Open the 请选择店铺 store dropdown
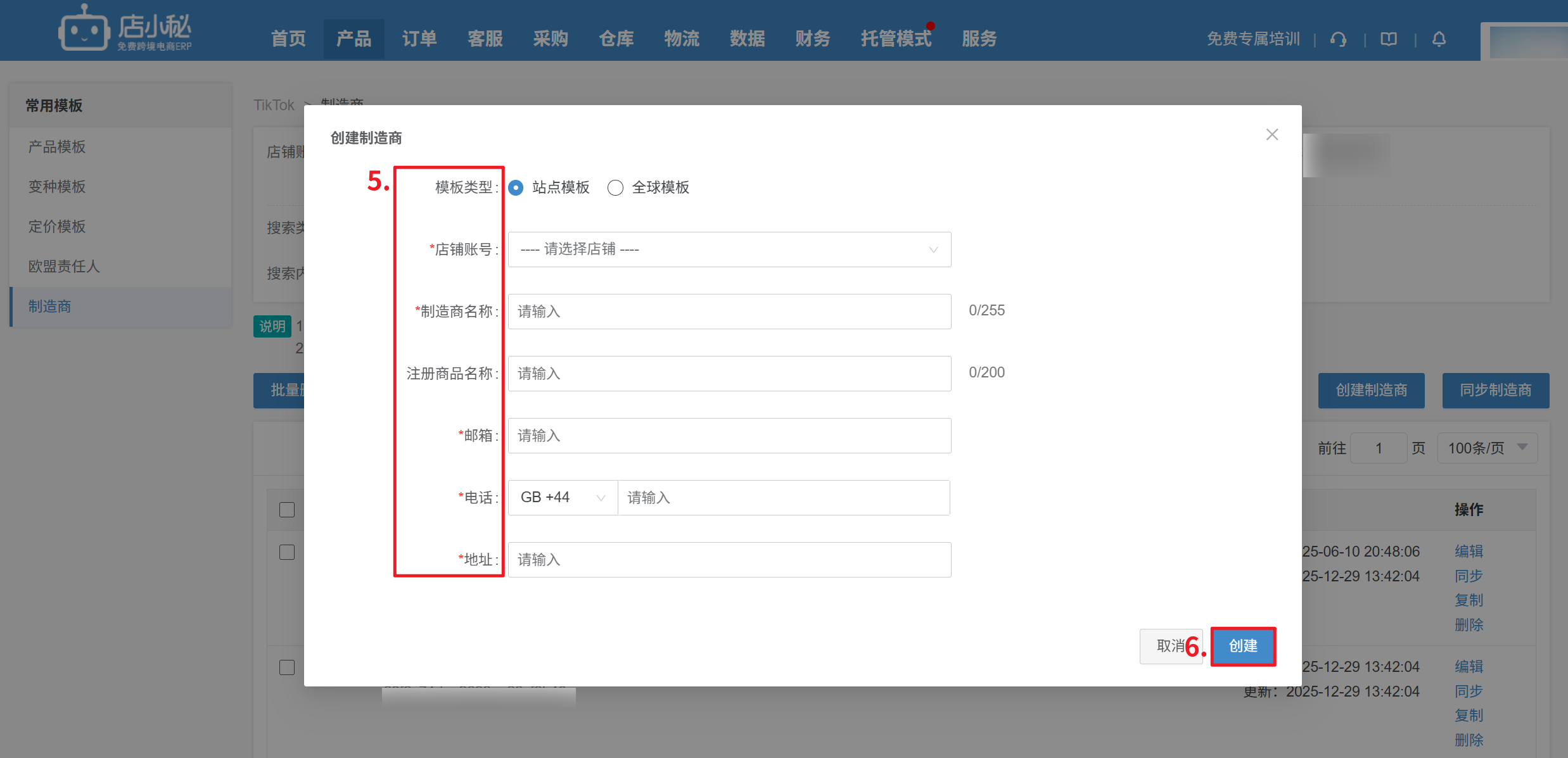Viewport: 1568px width, 758px height. click(729, 250)
